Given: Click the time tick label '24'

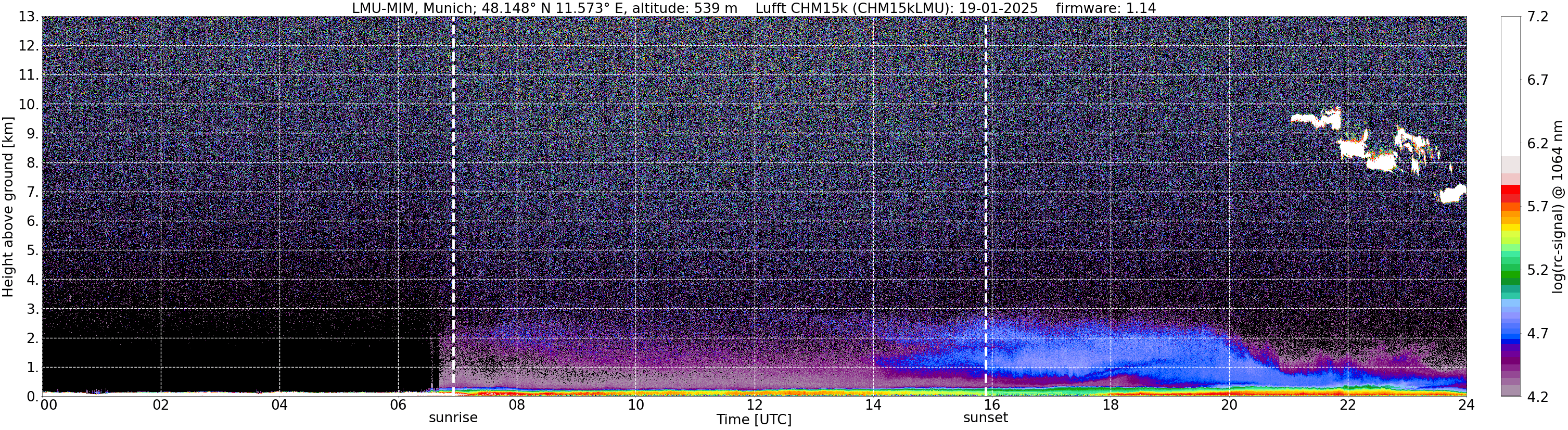Looking at the screenshot, I should pos(1467,405).
